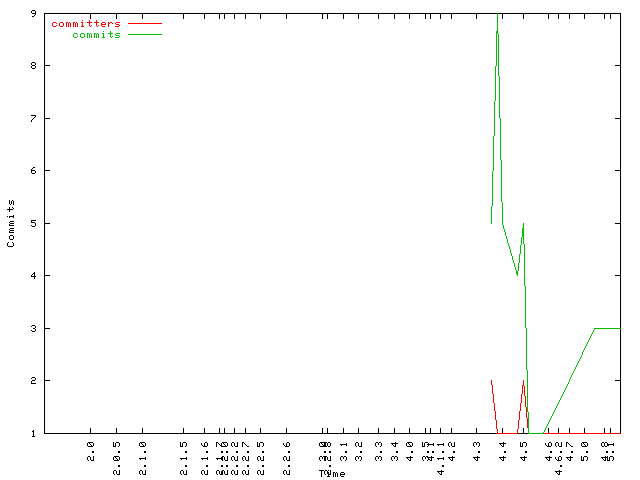Image resolution: width=640 pixels, height=480 pixels.
Task: Click the "commits" legend label
Action: (96, 35)
